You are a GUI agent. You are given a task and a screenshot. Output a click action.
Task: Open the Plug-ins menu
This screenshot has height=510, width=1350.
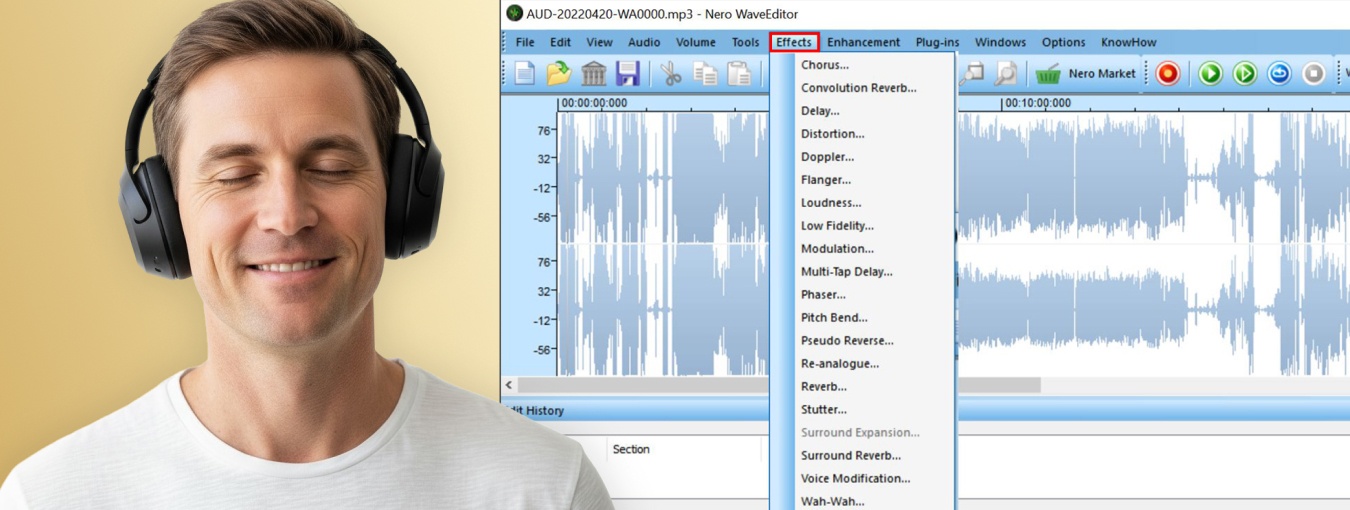(x=937, y=42)
